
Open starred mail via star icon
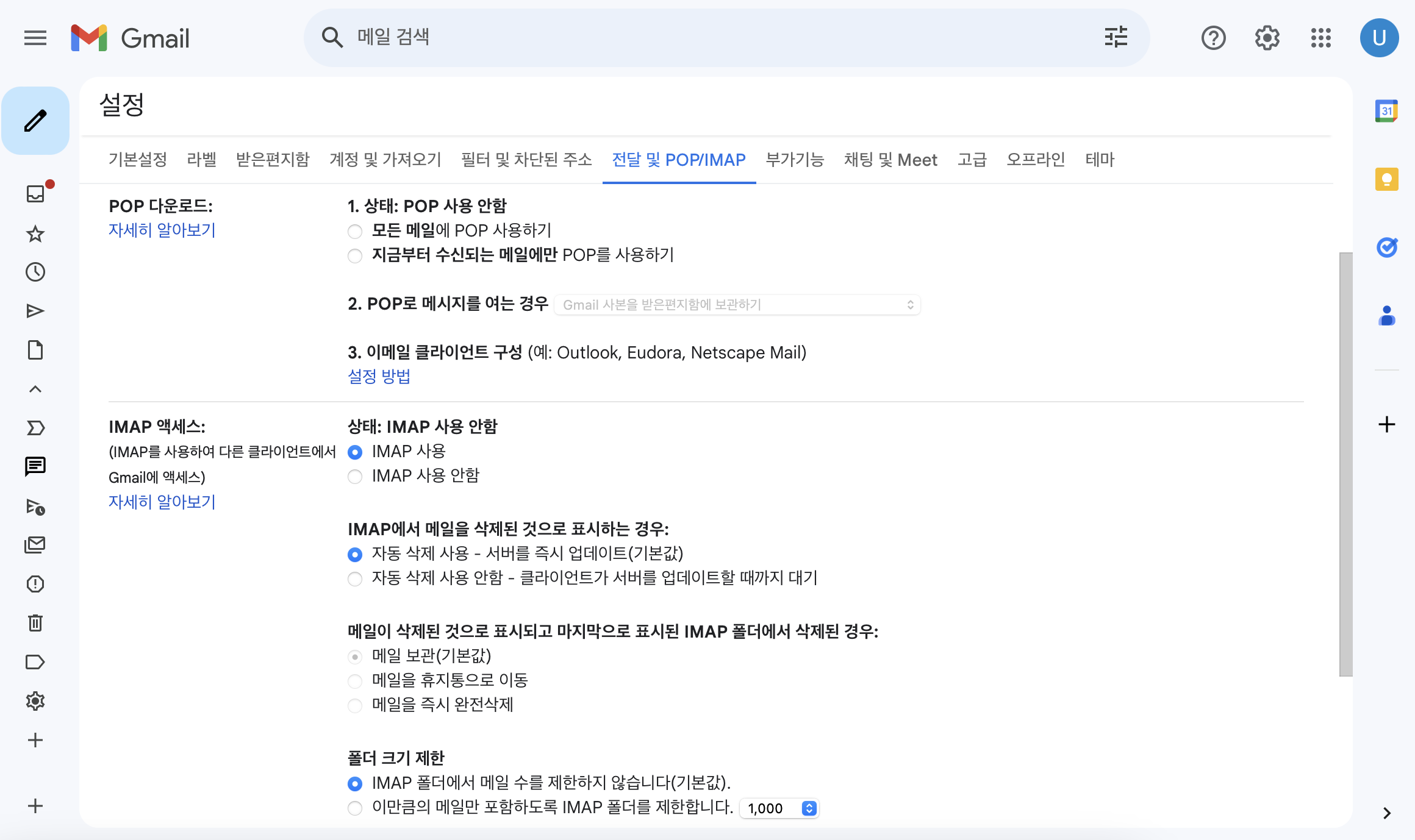tap(35, 233)
